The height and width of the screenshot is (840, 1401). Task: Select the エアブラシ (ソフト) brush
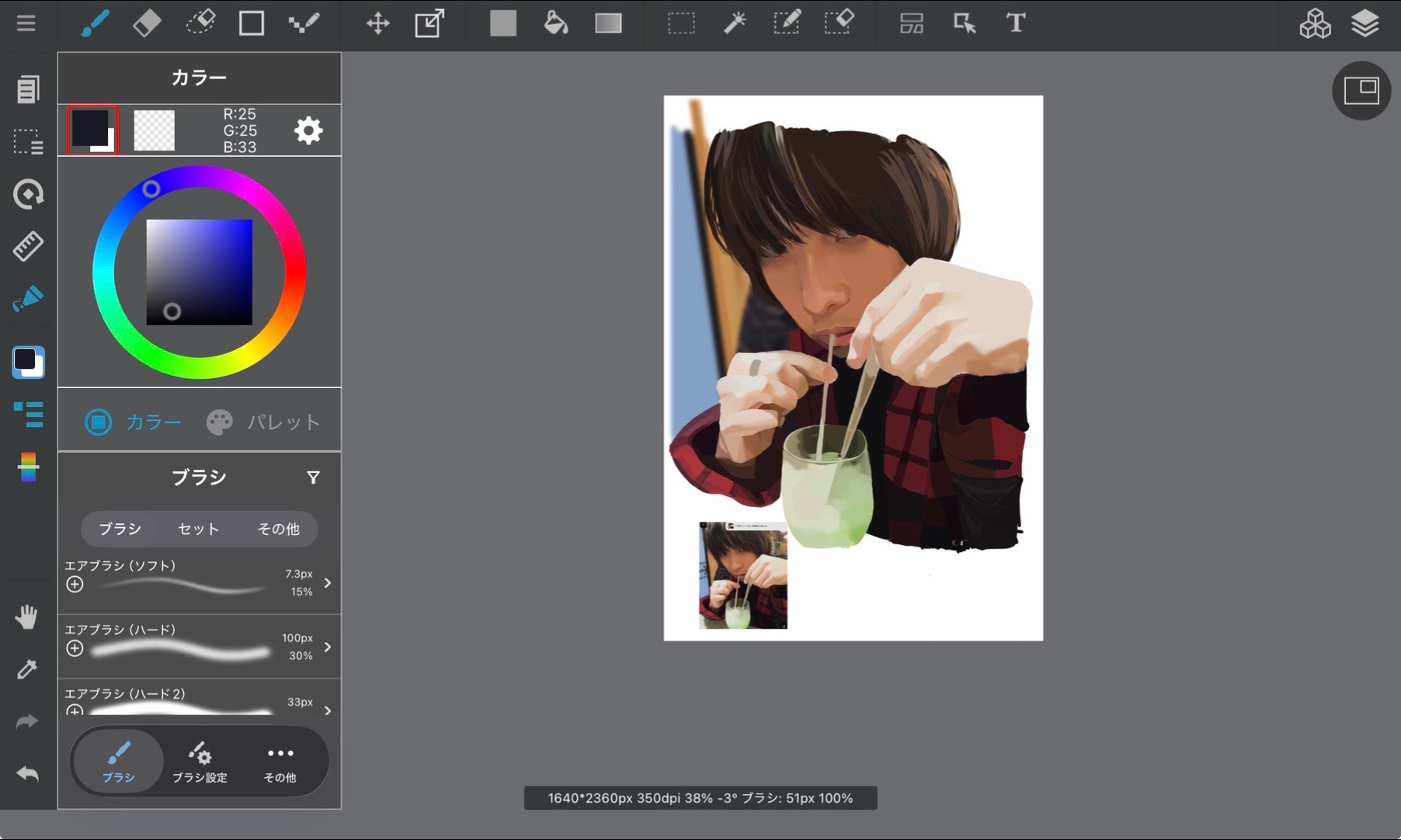tap(200, 583)
